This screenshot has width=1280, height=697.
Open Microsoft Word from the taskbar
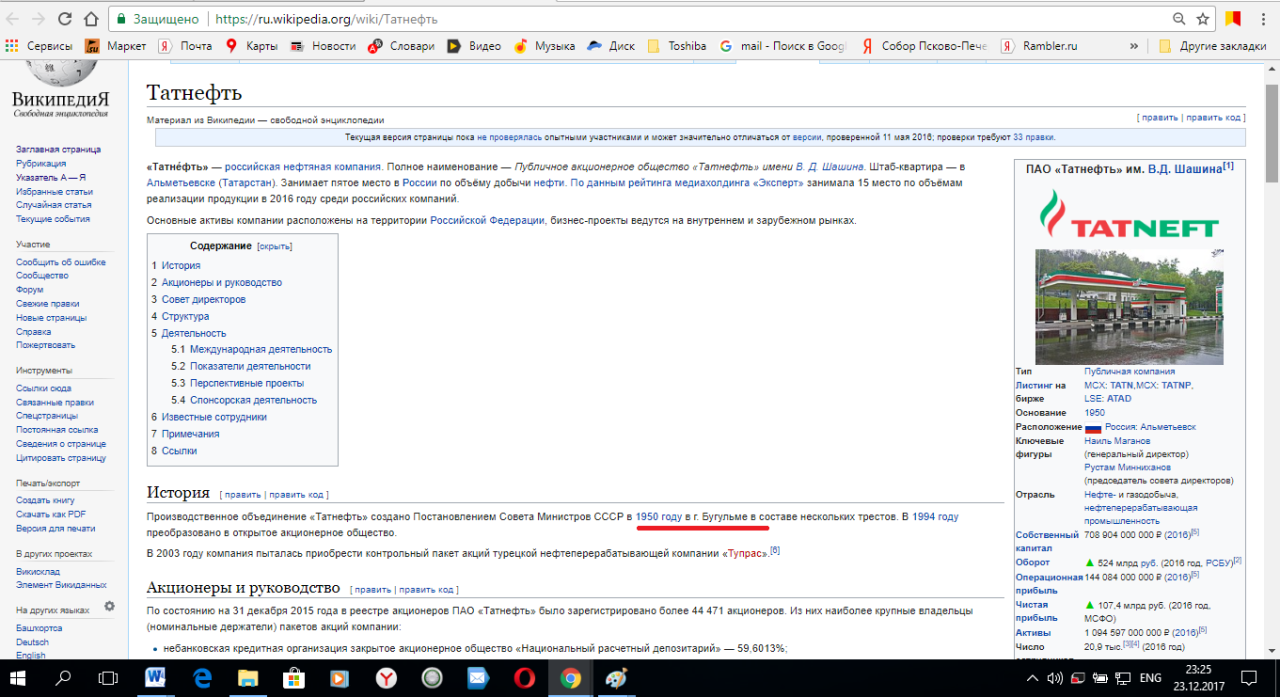click(x=155, y=678)
